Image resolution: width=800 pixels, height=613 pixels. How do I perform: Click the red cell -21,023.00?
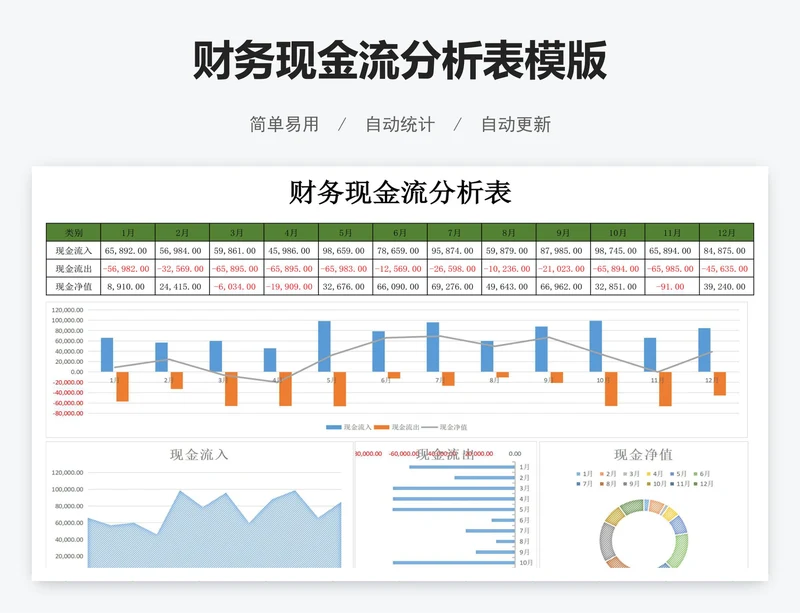tap(563, 268)
